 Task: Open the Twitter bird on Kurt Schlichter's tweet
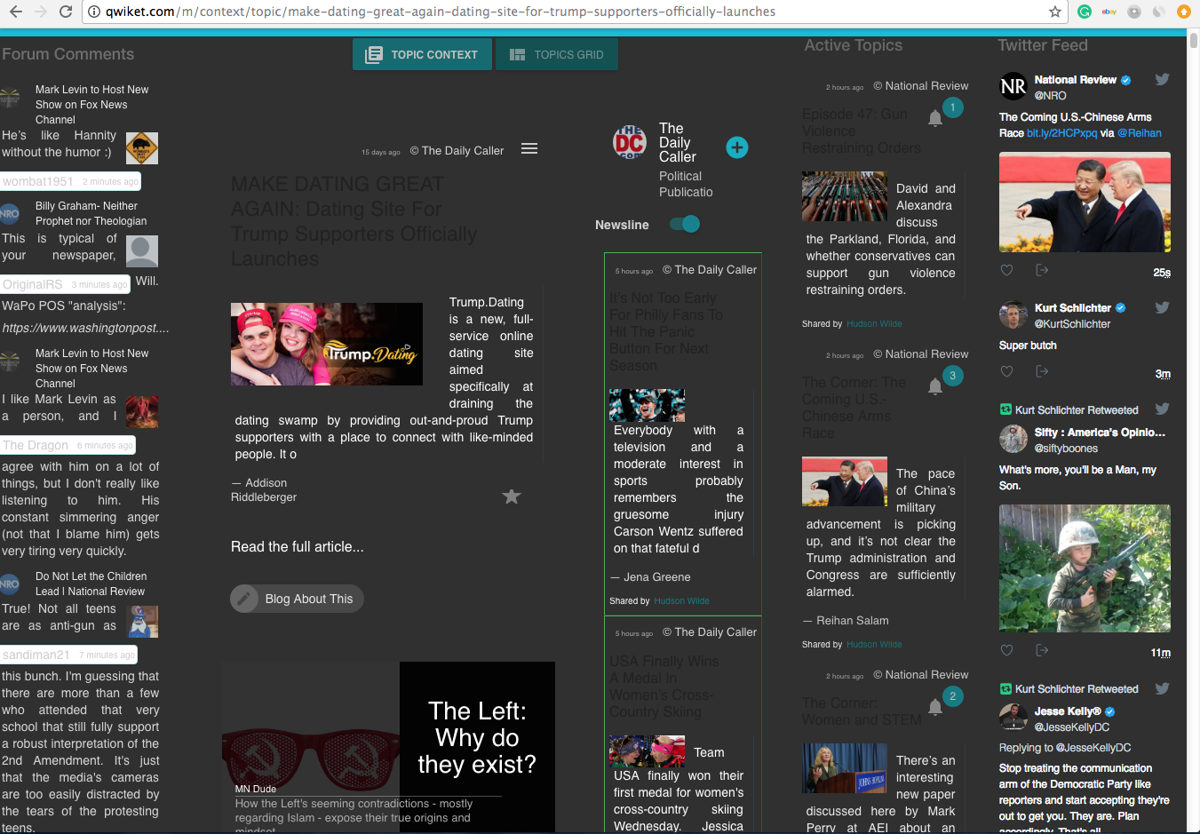[1162, 308]
